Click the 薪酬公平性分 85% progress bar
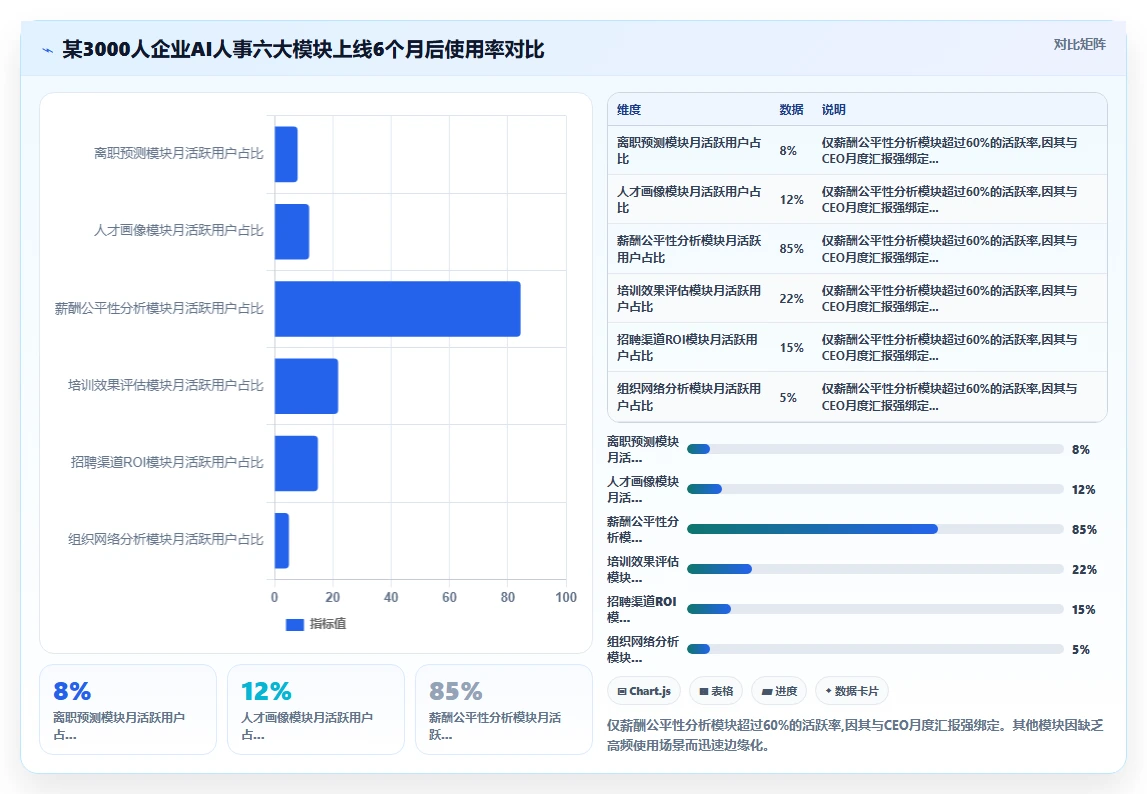This screenshot has height=794, width=1147. 875,529
